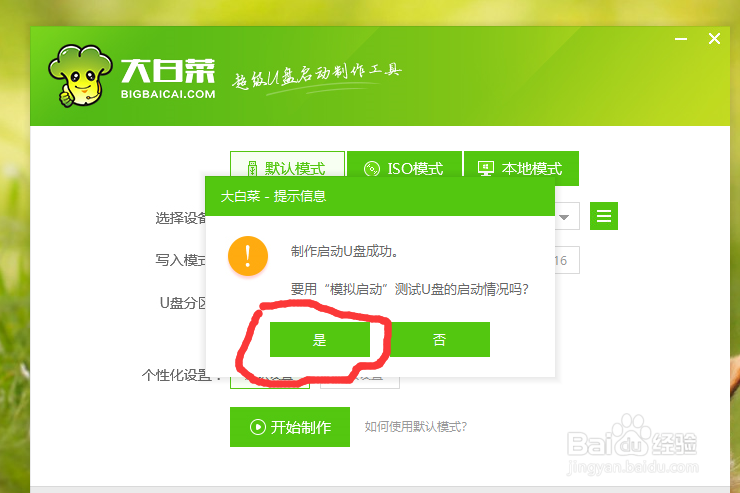Close the 大白菜 window

(715, 39)
